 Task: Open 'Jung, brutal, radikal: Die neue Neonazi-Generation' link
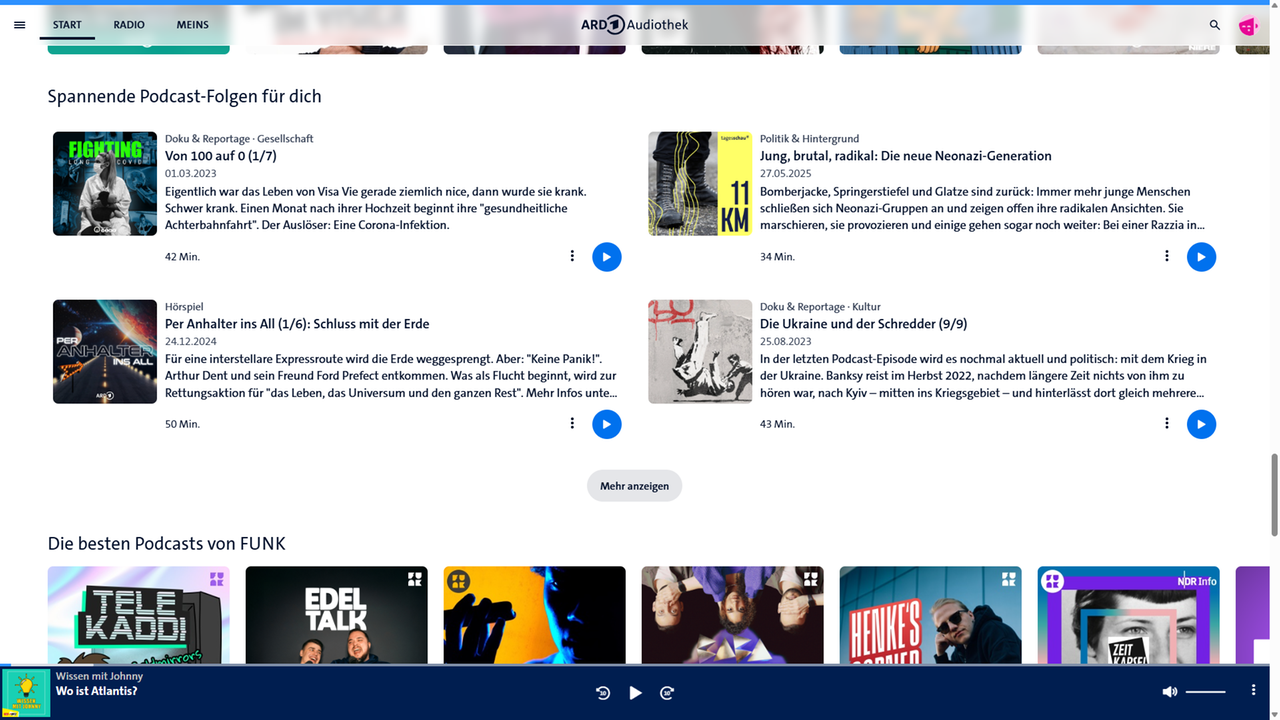coord(906,156)
